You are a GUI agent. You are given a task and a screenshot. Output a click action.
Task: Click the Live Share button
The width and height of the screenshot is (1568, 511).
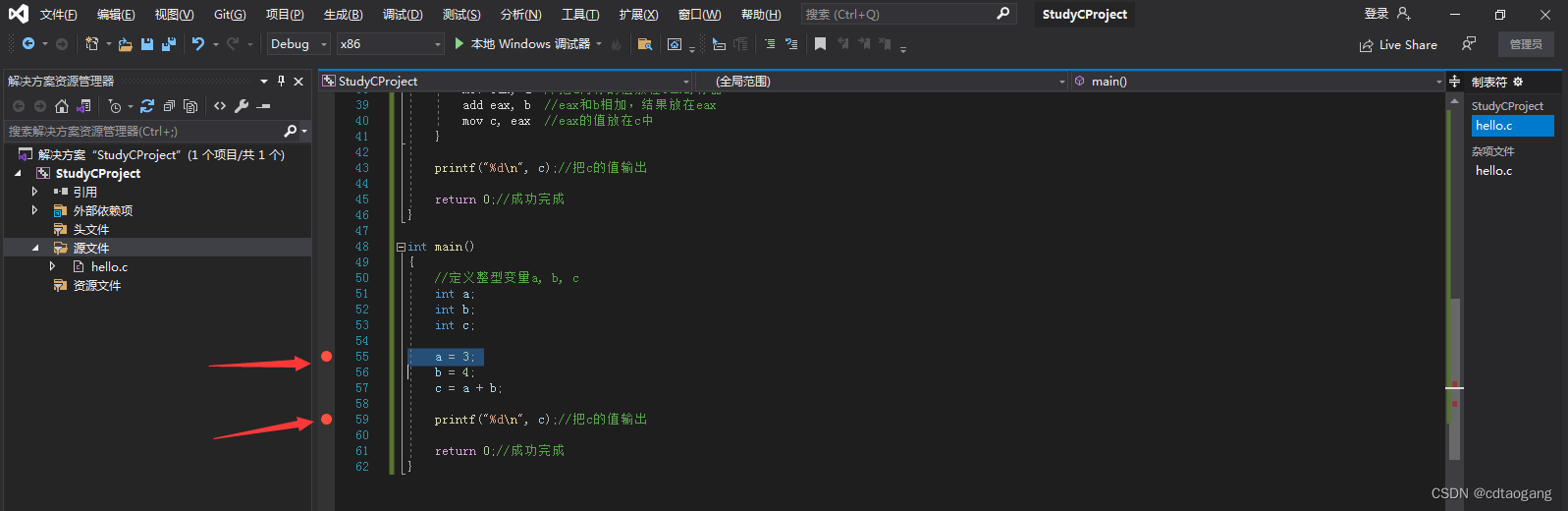click(x=1398, y=44)
